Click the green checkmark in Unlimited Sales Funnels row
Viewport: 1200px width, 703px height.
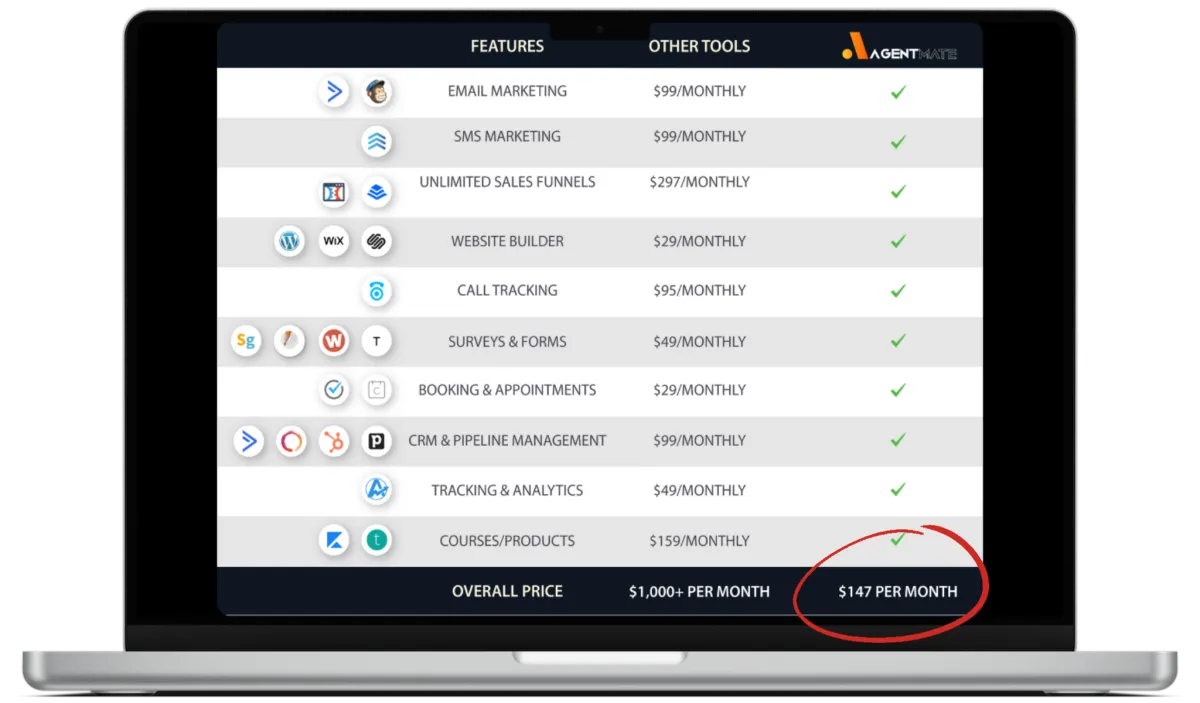[898, 191]
